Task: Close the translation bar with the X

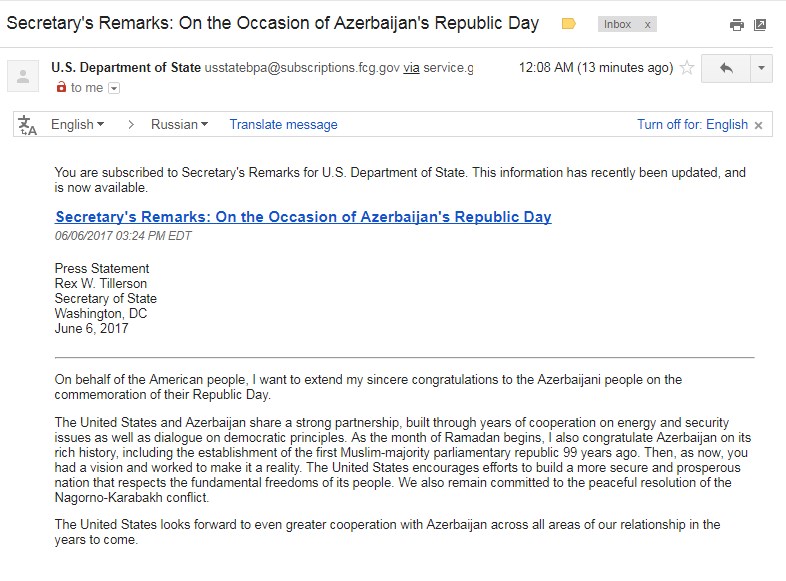Action: pyautogui.click(x=758, y=125)
